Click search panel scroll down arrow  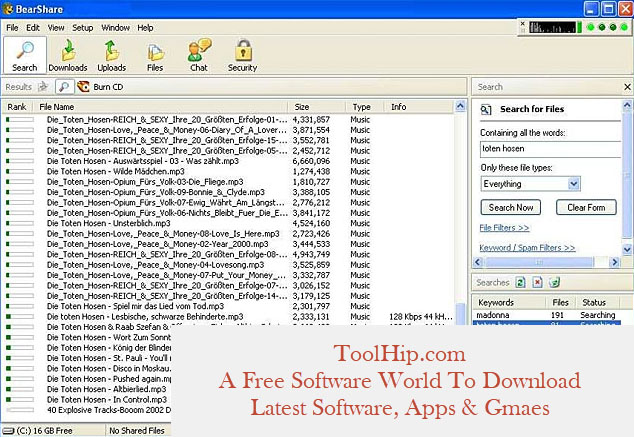click(x=627, y=249)
